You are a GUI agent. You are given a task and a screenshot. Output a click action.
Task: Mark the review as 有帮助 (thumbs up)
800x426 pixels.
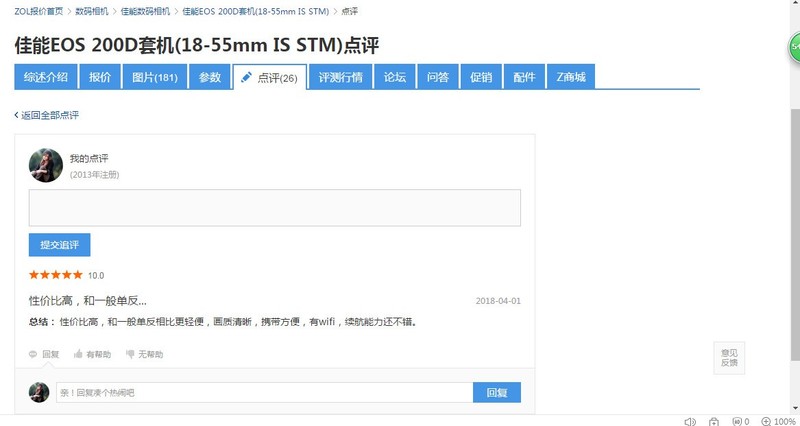[x=92, y=354]
